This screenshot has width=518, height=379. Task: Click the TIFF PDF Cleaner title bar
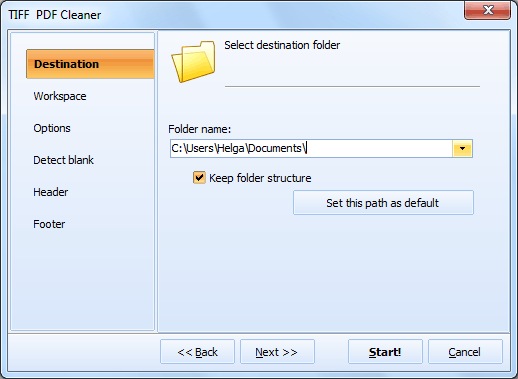[x=233, y=15]
